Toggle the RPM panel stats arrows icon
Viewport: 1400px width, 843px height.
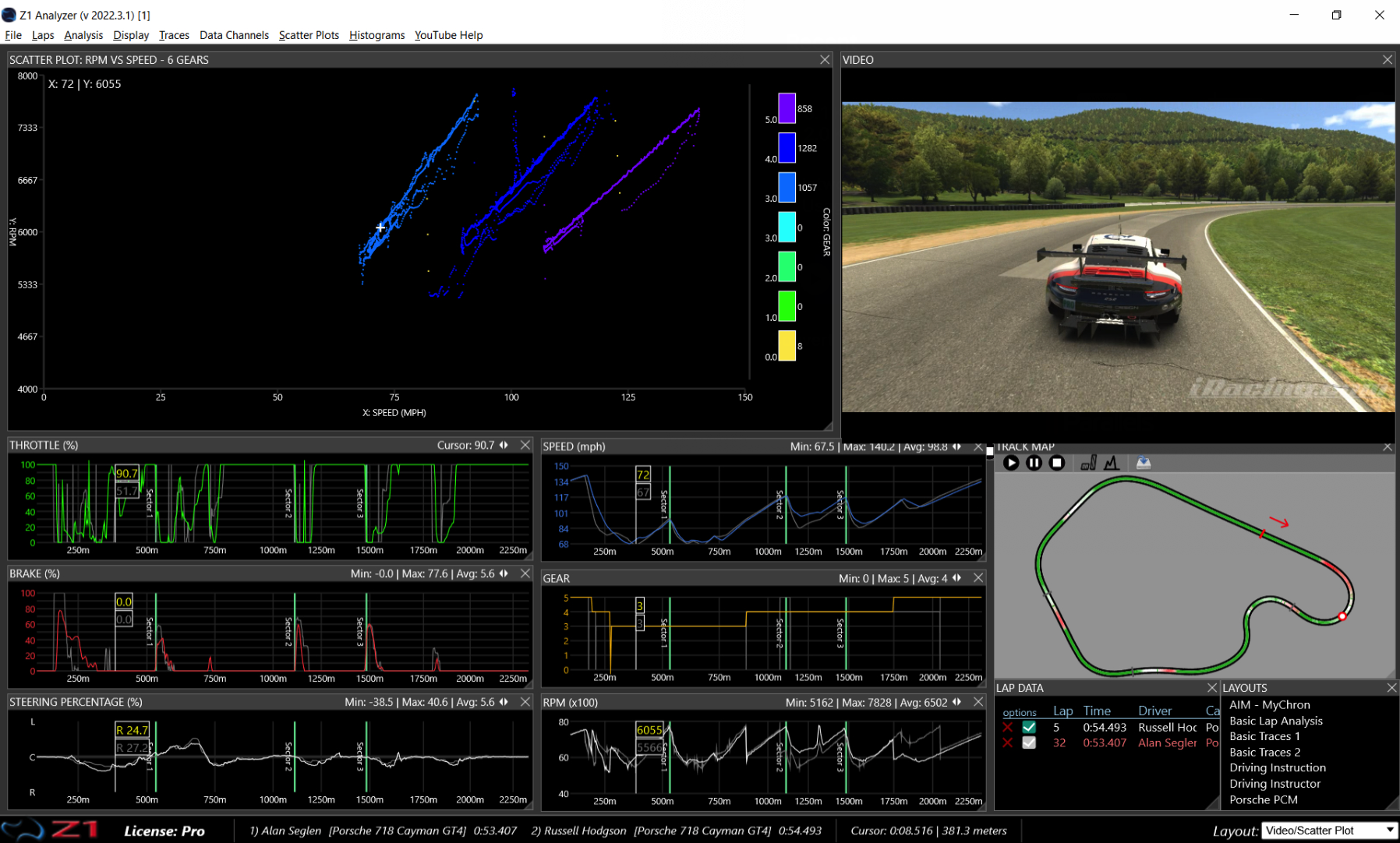pos(957,702)
